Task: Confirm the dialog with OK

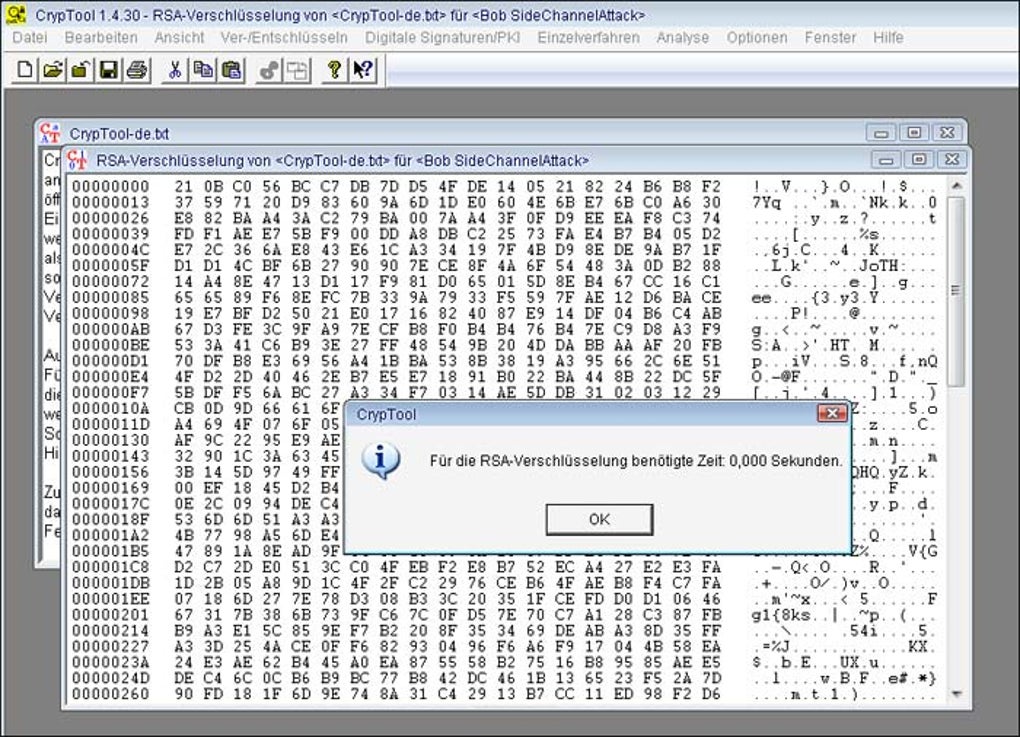Action: coord(599,519)
